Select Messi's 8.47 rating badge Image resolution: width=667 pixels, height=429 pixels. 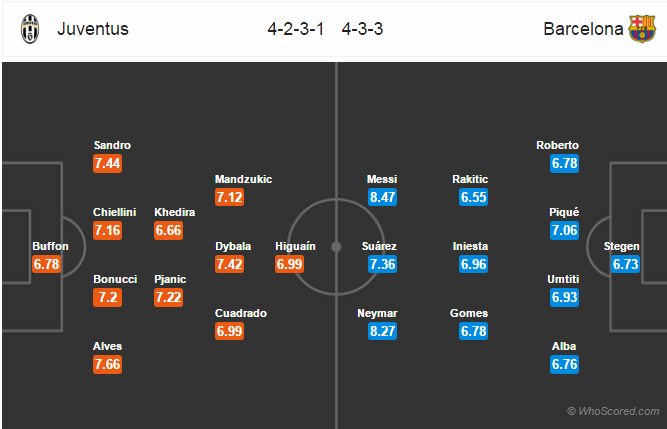click(382, 197)
